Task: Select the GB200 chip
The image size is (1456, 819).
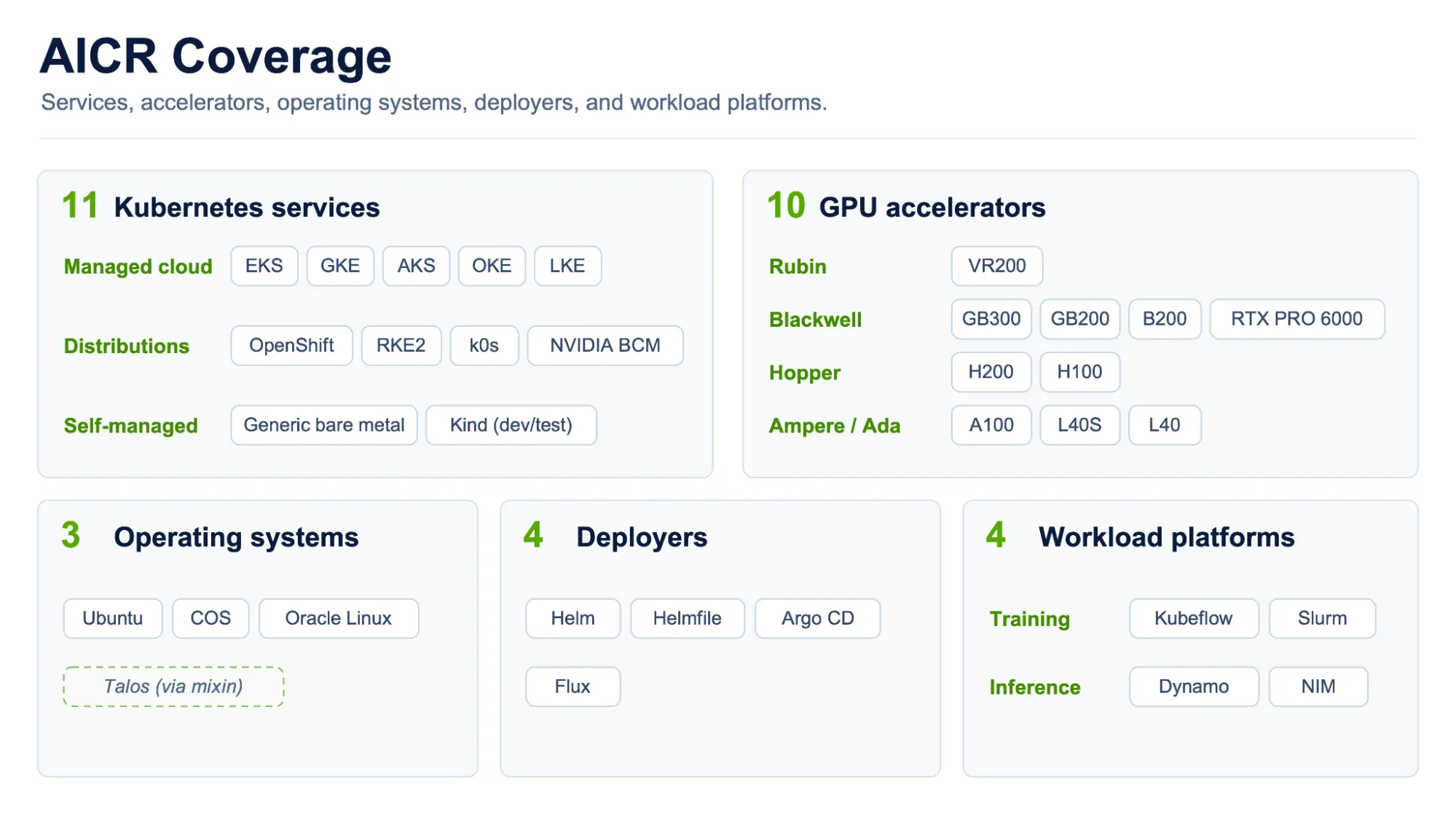Action: coord(1079,318)
